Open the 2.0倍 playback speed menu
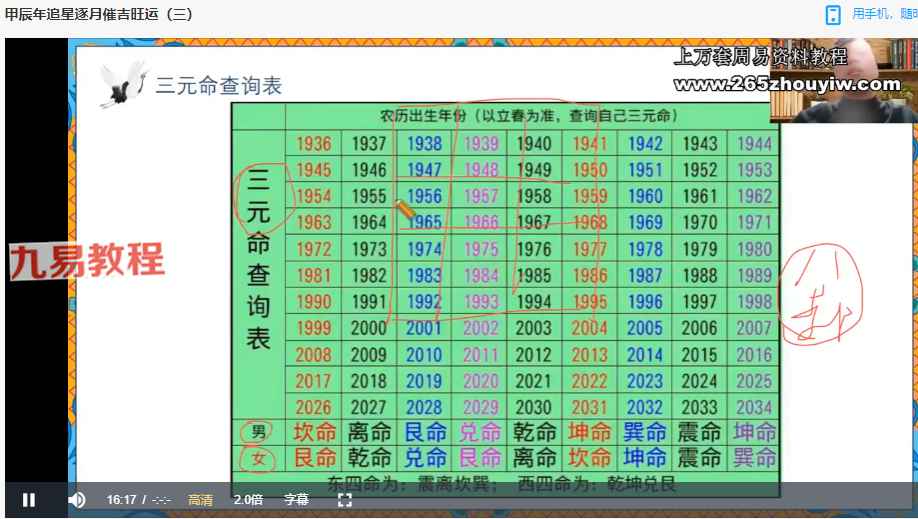918x519 pixels. coord(249,500)
